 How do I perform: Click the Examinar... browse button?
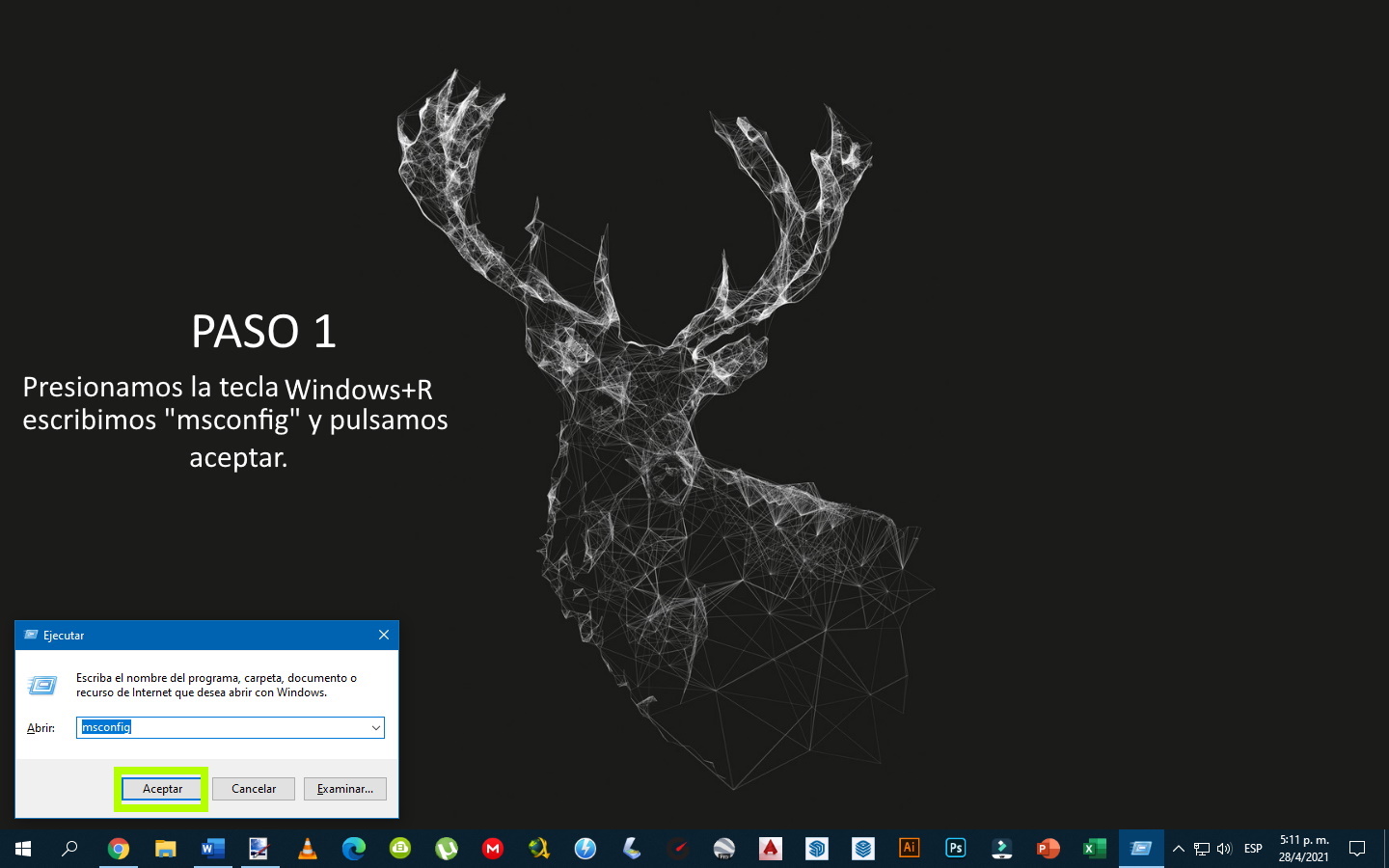tap(345, 789)
